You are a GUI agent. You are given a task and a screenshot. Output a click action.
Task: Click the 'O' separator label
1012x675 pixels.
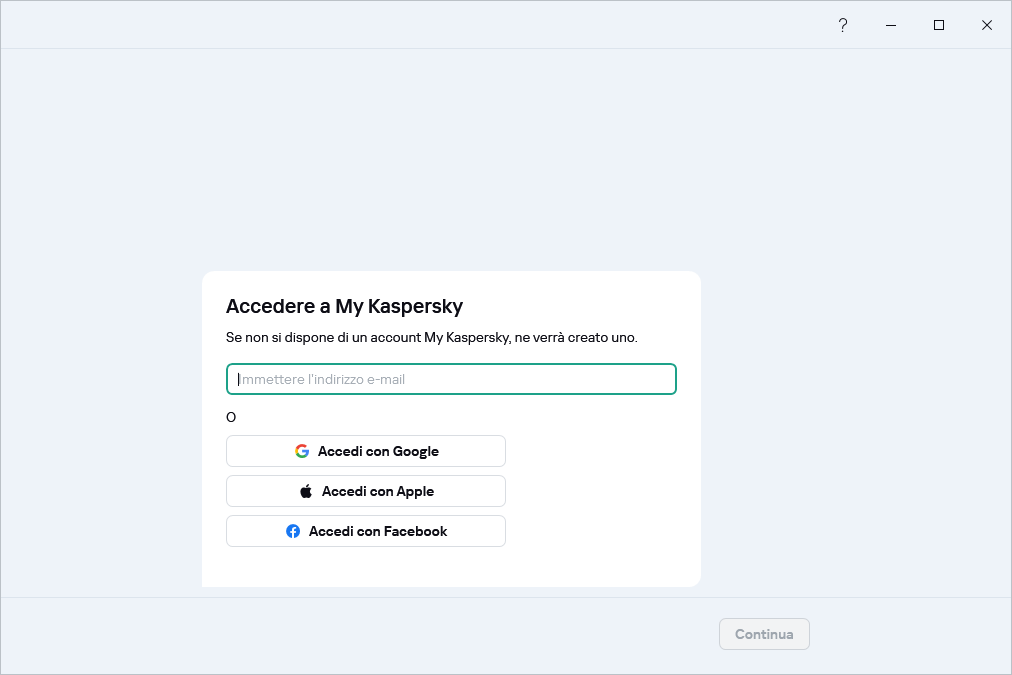(x=231, y=417)
